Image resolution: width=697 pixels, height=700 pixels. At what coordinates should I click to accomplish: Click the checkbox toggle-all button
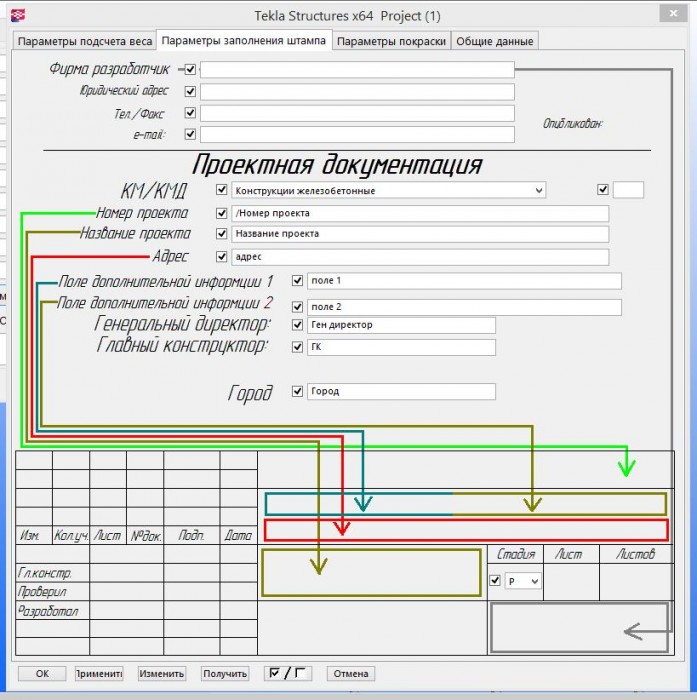(x=288, y=673)
